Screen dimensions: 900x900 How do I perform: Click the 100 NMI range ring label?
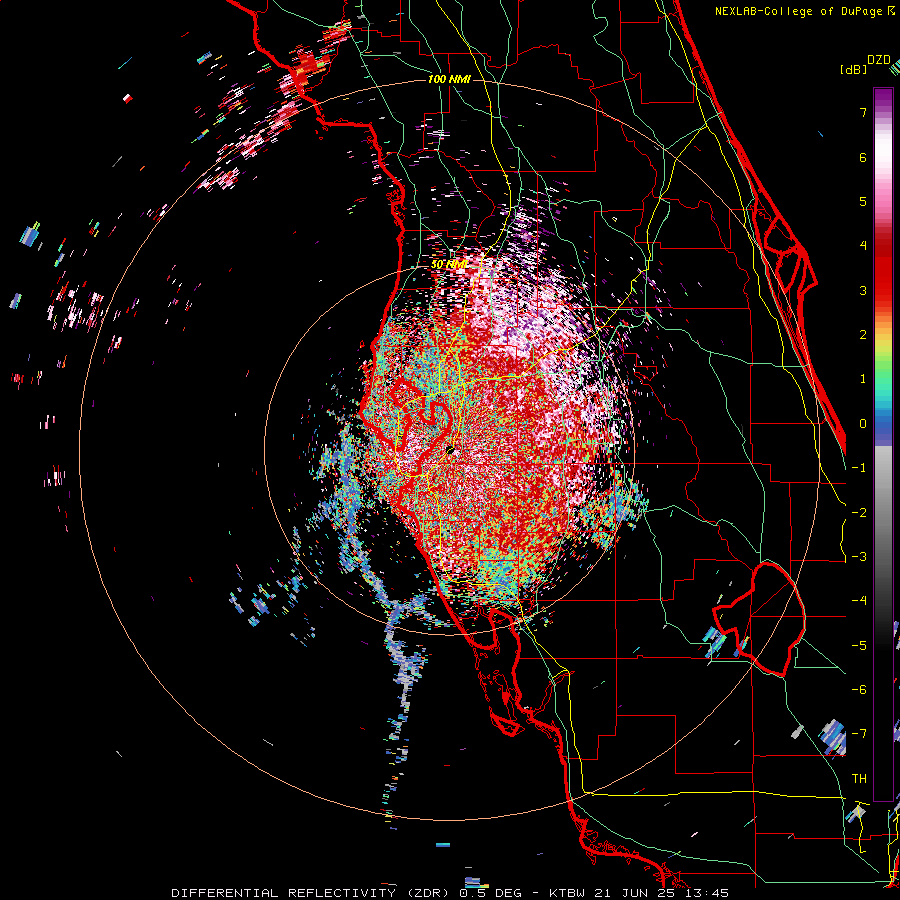449,79
